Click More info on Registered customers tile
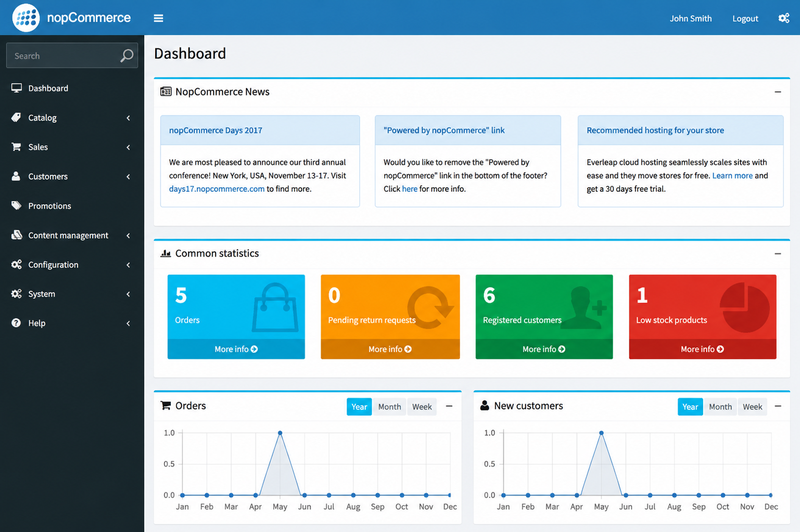800x532 pixels. (544, 349)
